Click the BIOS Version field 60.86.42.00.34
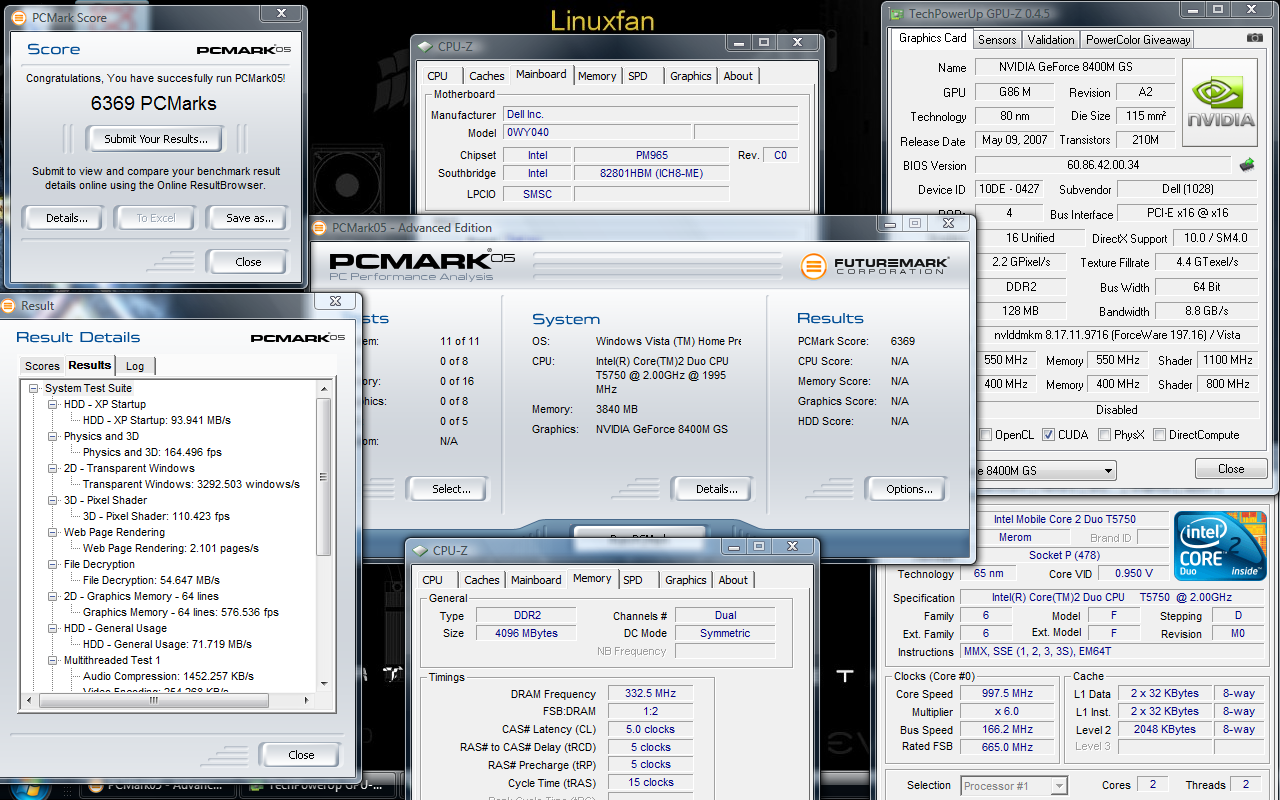This screenshot has width=1280, height=800. click(x=1105, y=165)
